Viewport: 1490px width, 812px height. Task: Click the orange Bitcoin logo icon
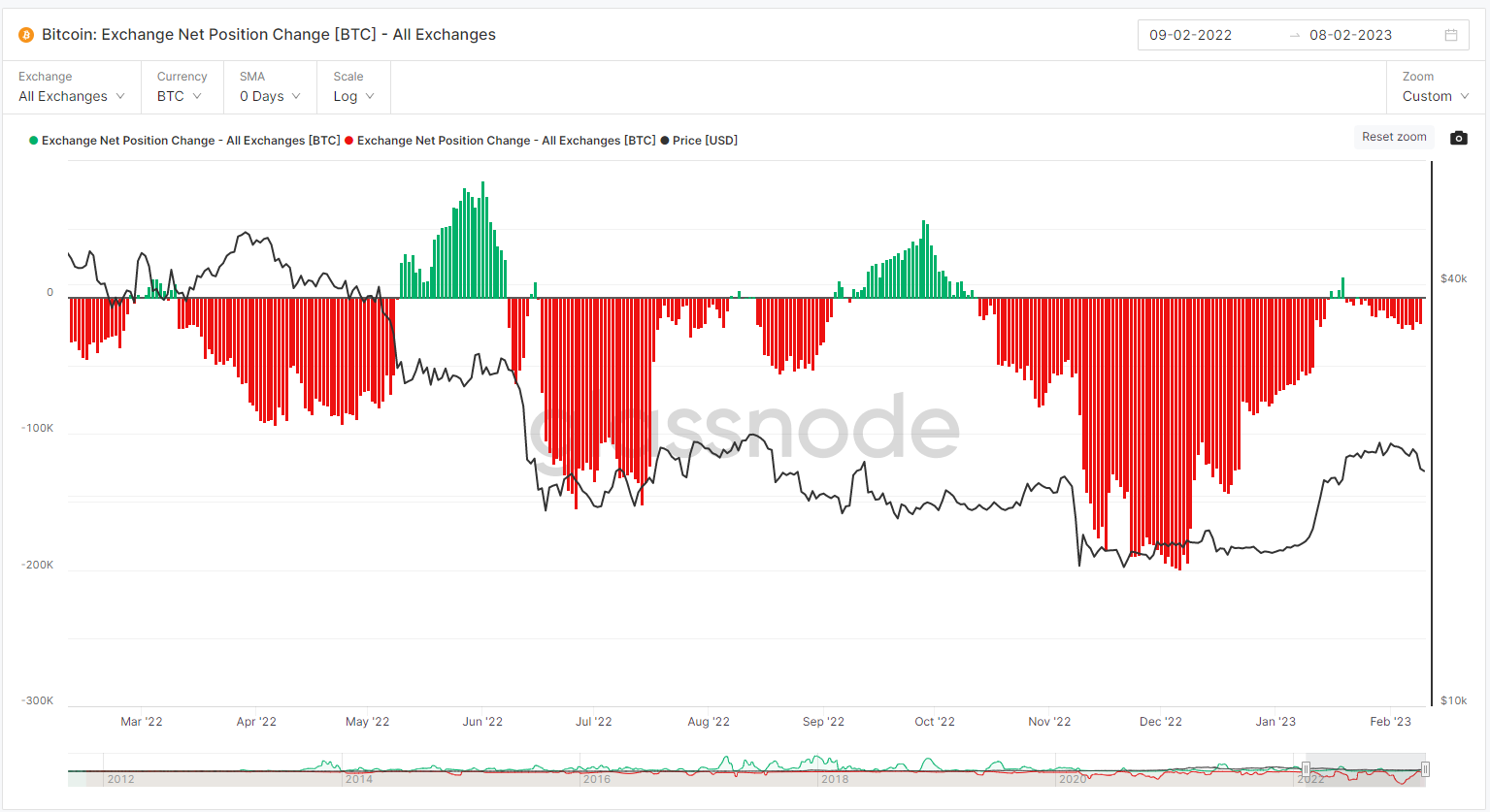coord(26,35)
